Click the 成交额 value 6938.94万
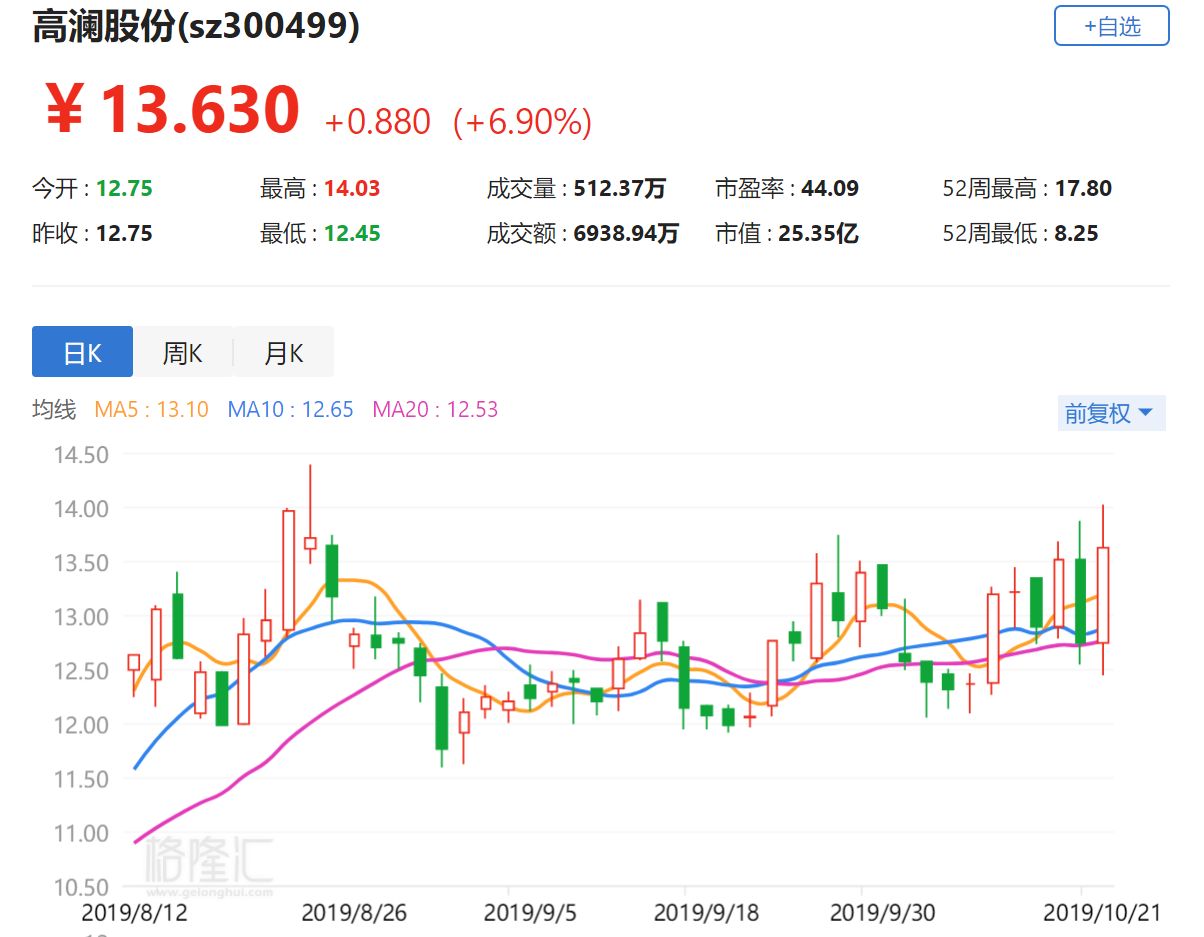The height and width of the screenshot is (937, 1204). tap(626, 234)
